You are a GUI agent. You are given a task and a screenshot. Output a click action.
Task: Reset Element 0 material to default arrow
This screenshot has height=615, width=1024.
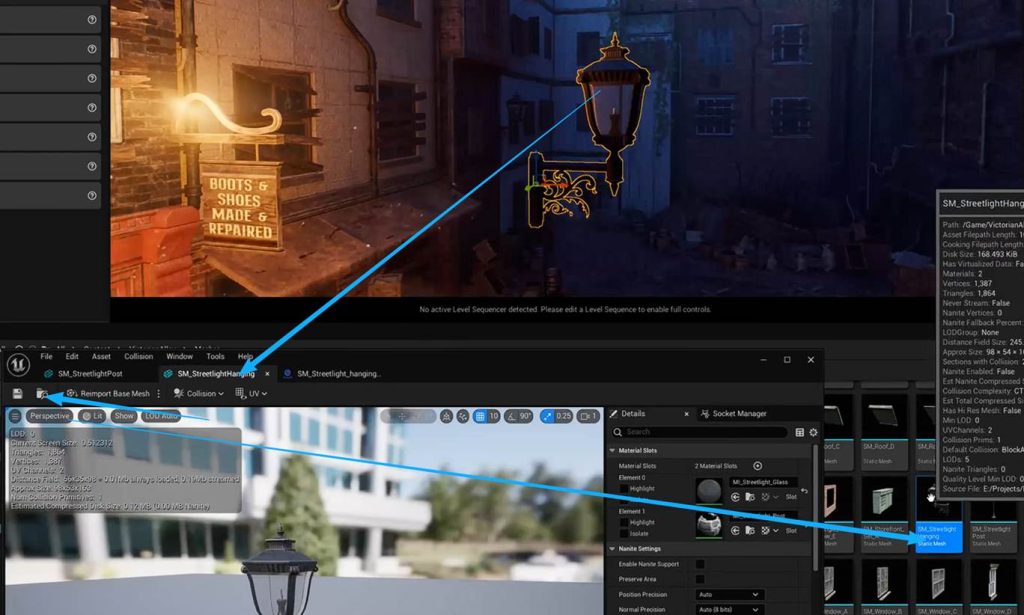pyautogui.click(x=804, y=490)
